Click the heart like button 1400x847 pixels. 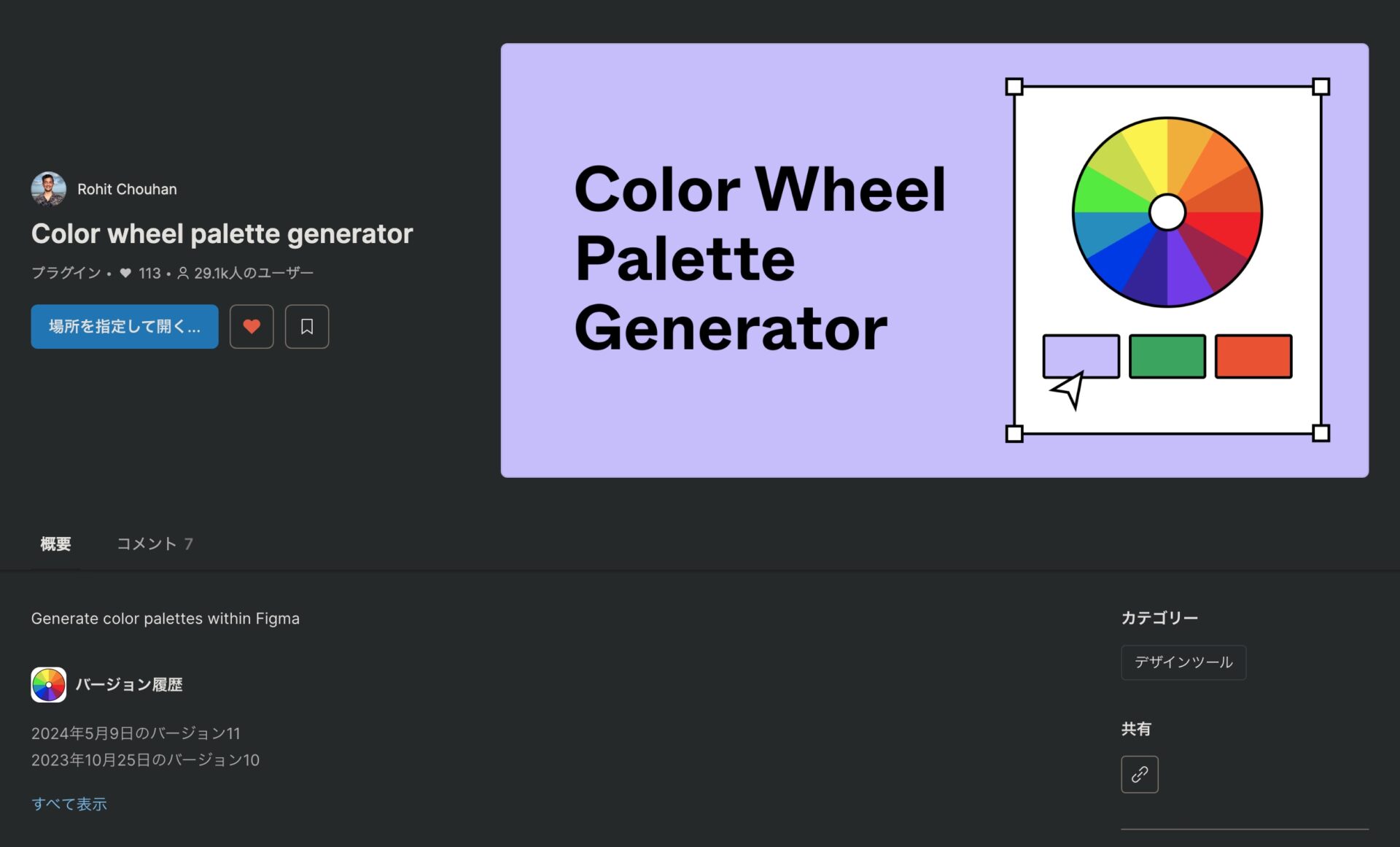pos(252,326)
